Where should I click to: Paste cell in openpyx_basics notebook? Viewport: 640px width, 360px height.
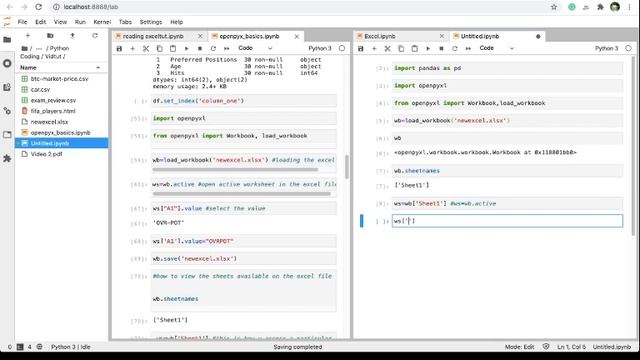click(x=173, y=49)
